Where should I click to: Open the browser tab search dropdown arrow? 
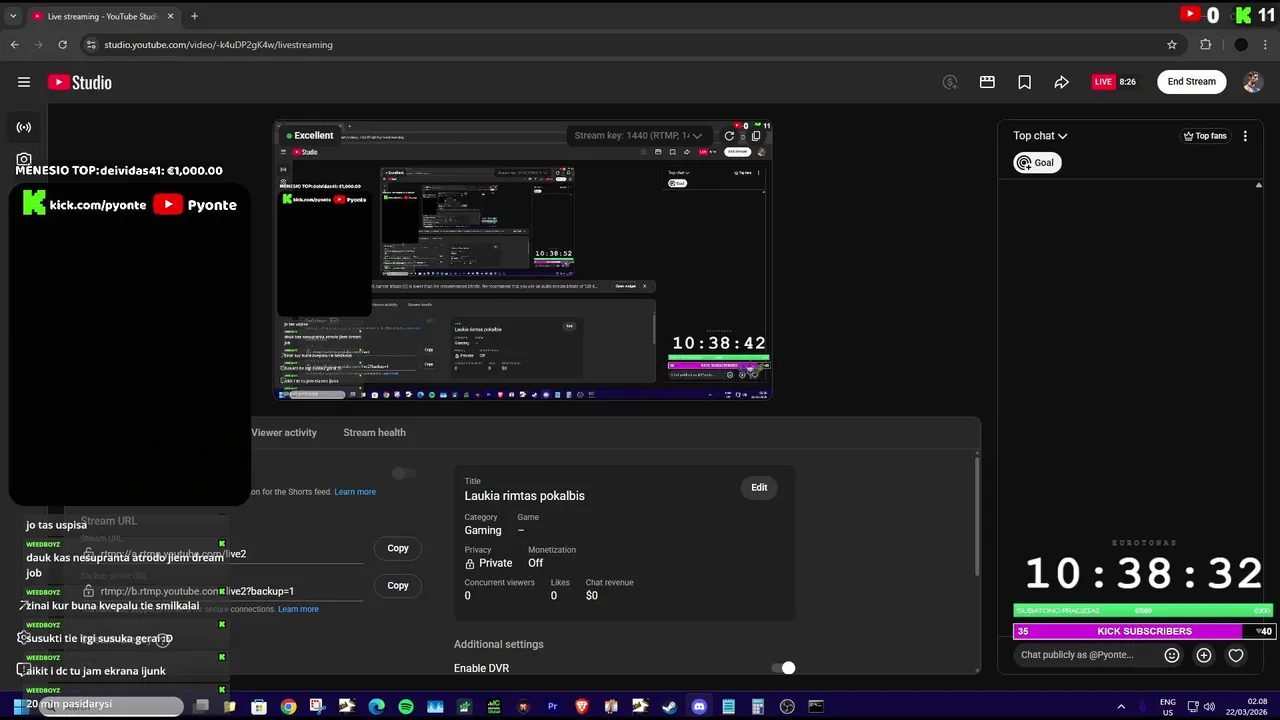[13, 16]
